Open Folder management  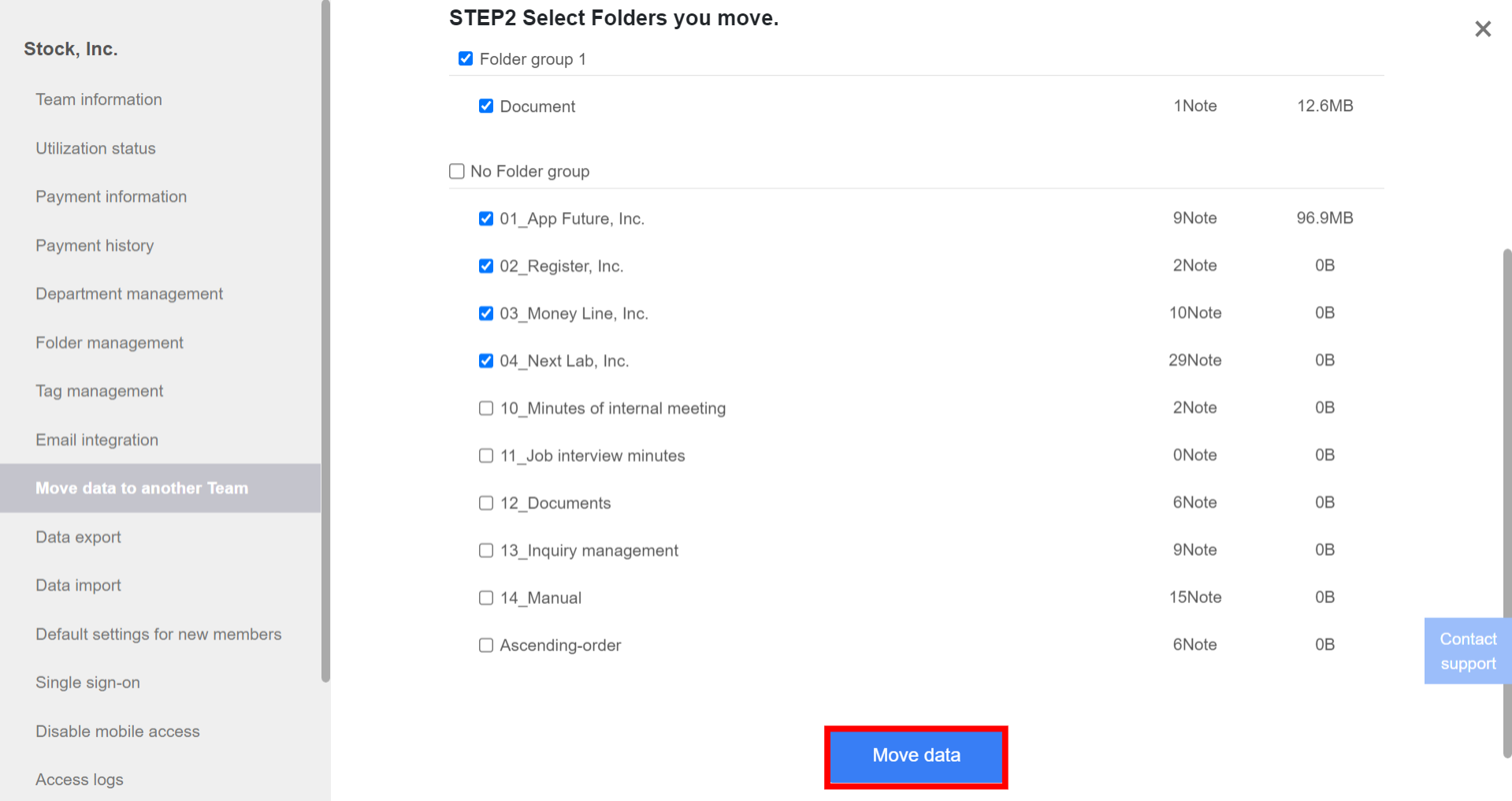[x=109, y=342]
